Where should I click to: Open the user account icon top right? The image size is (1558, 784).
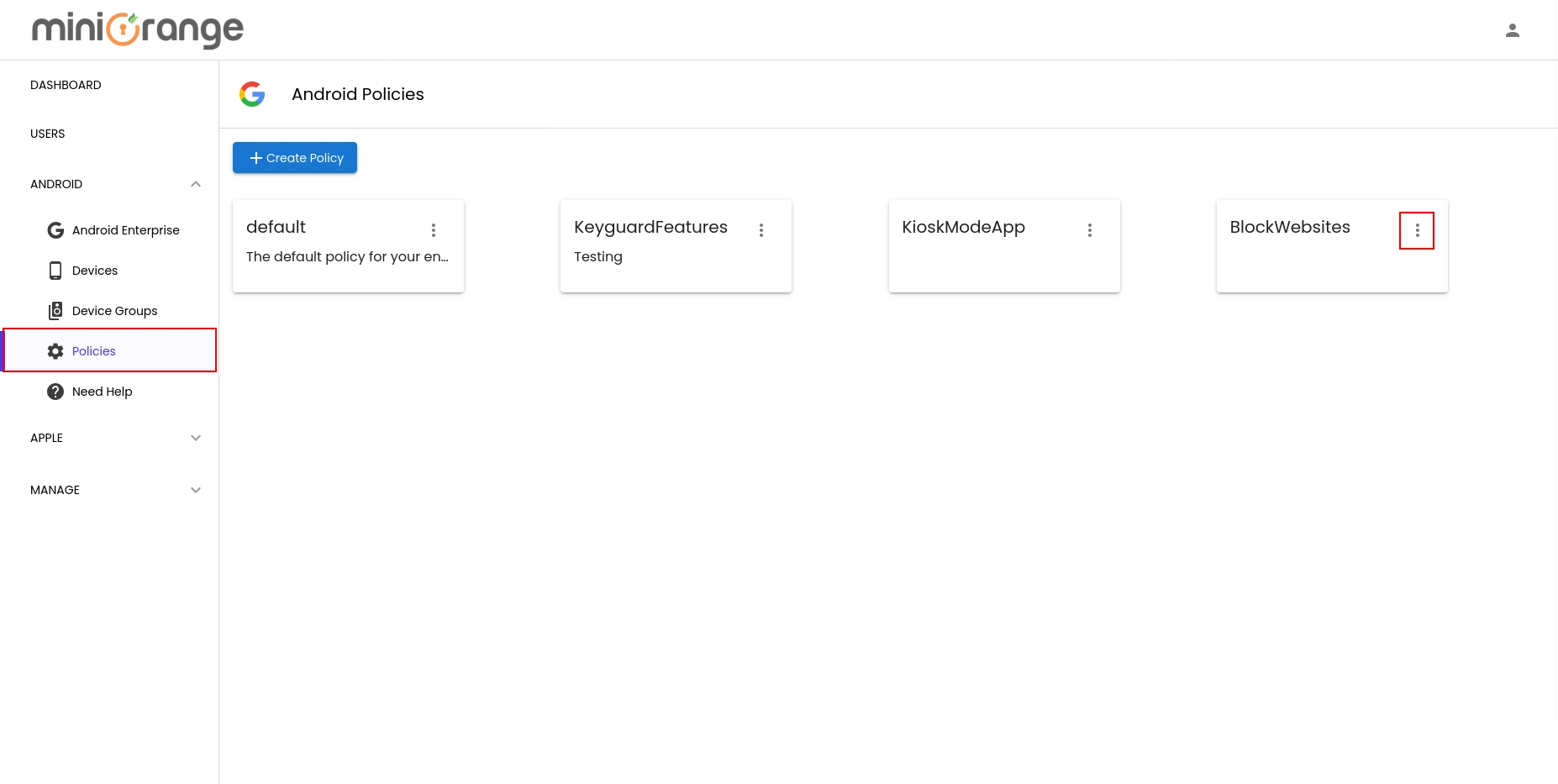1512,30
